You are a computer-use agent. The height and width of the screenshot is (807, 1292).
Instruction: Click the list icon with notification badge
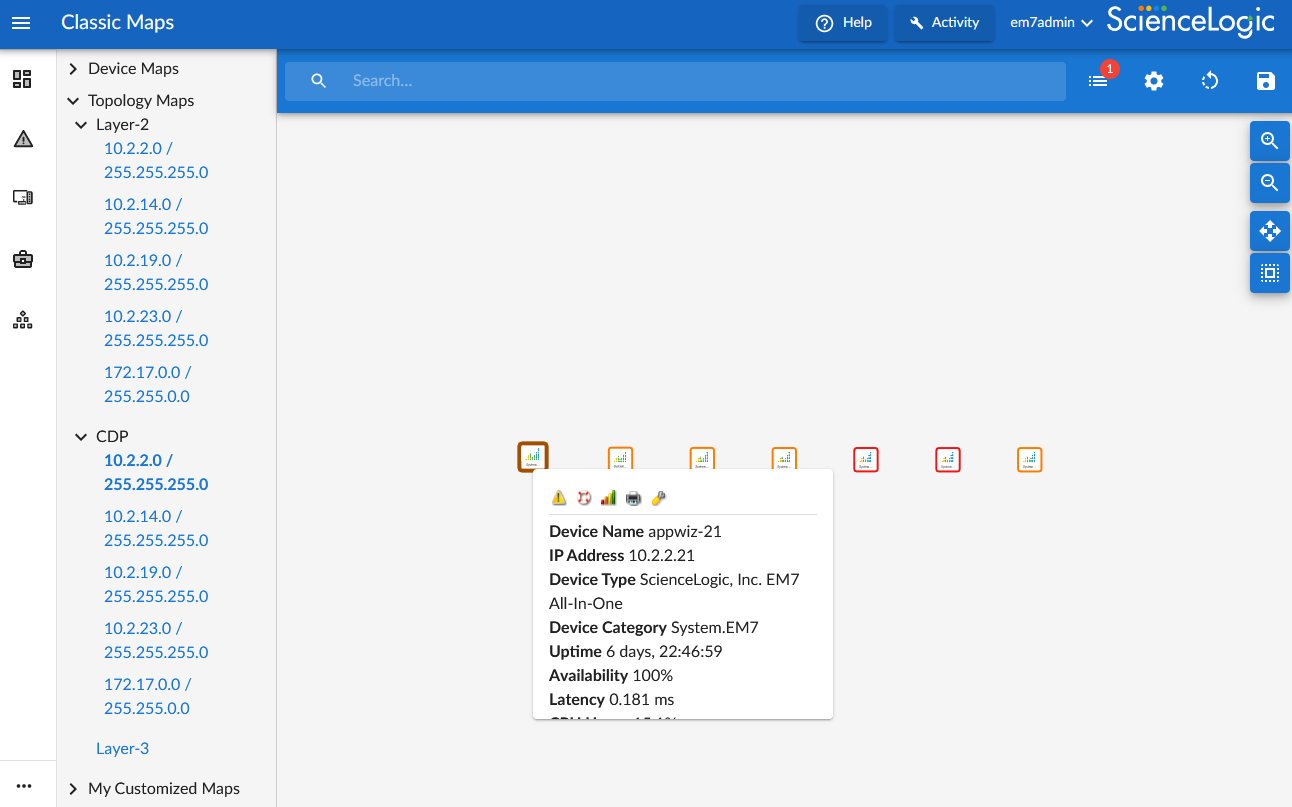point(1098,81)
